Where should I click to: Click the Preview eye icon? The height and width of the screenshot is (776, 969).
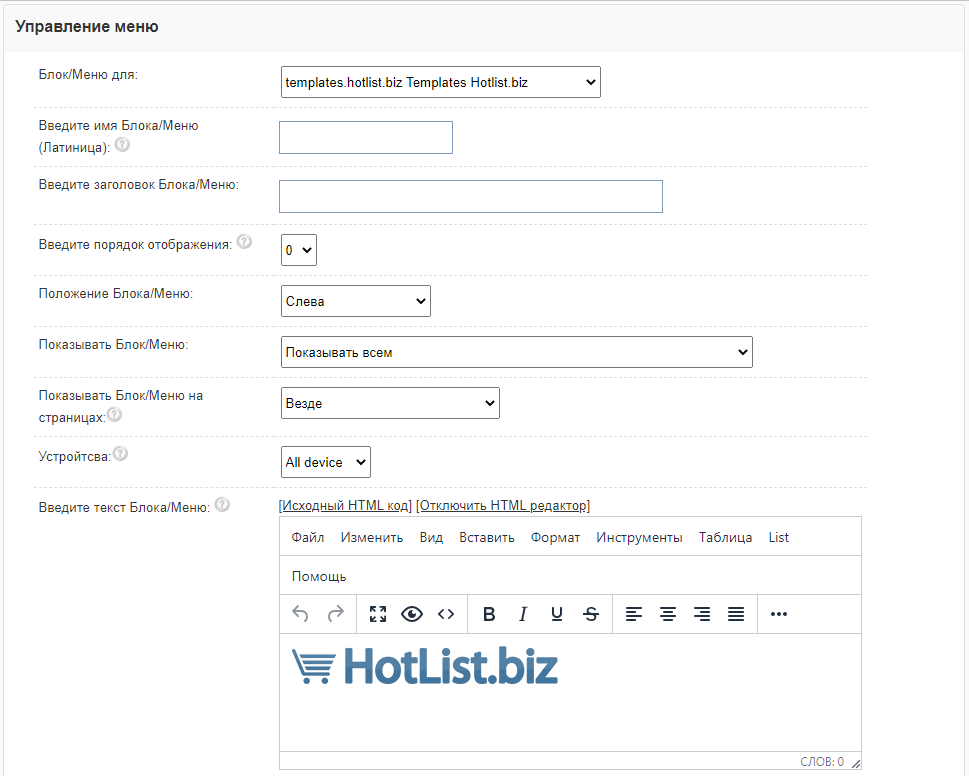[412, 614]
